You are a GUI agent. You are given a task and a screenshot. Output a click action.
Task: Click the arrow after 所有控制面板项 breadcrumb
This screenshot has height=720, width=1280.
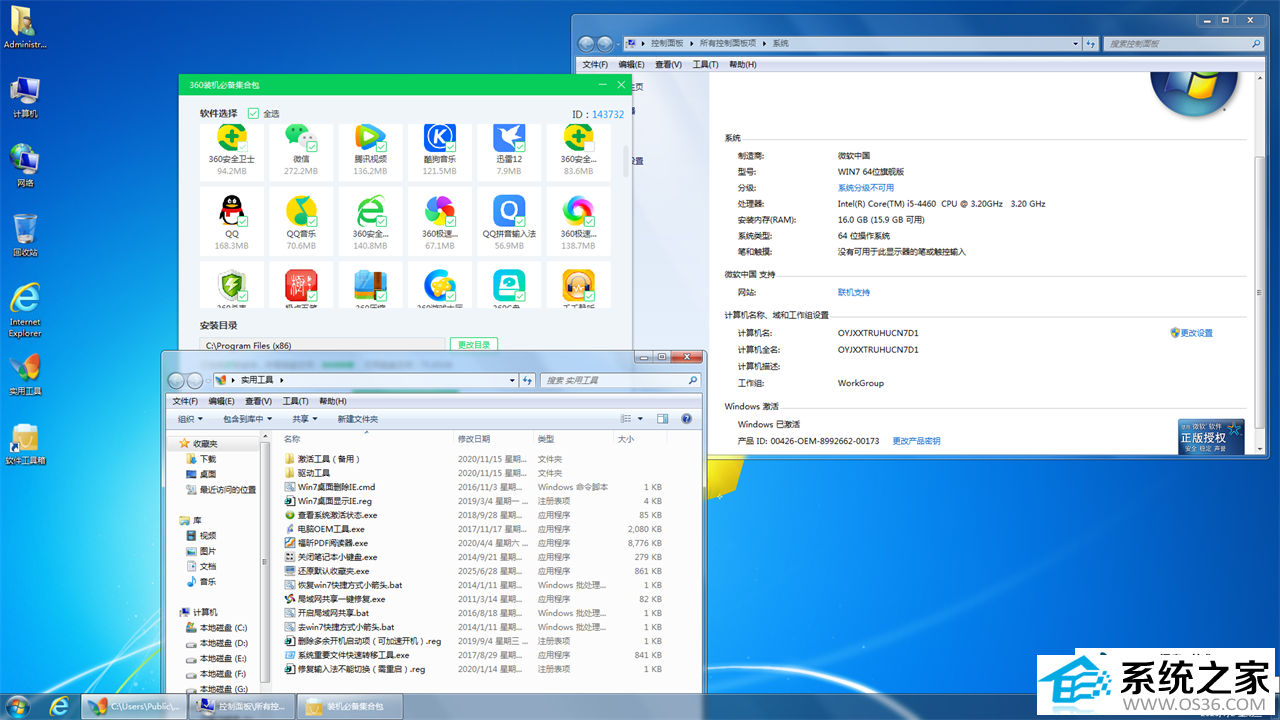(x=765, y=44)
